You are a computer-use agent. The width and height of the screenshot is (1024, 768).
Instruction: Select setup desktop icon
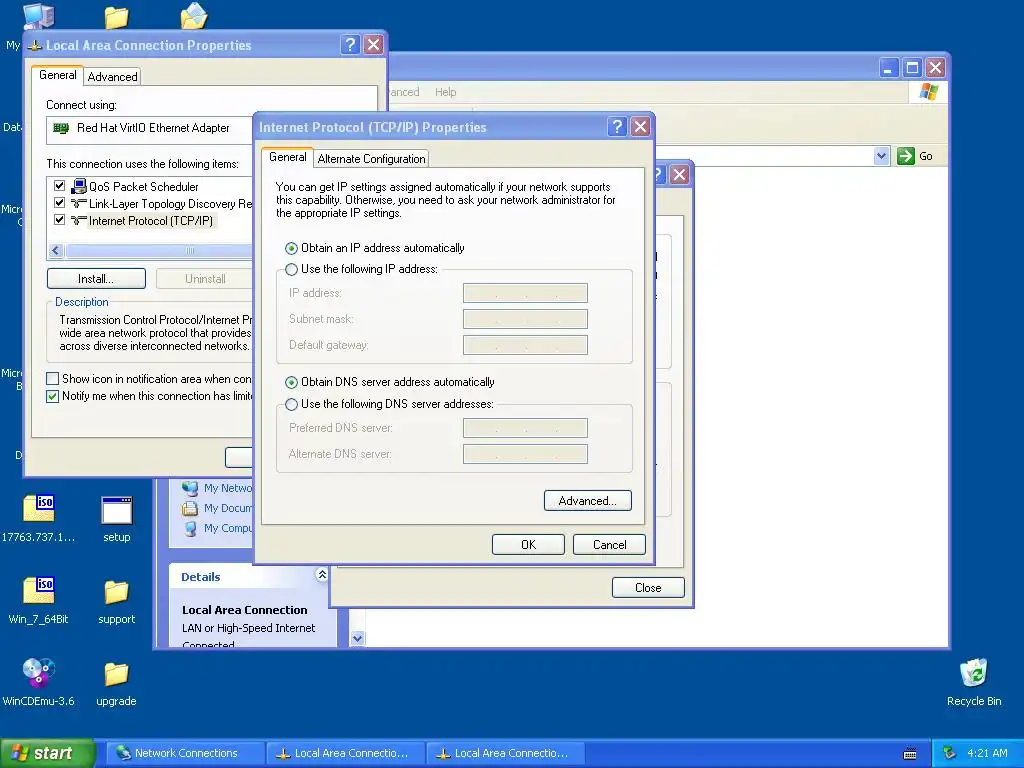tap(117, 511)
